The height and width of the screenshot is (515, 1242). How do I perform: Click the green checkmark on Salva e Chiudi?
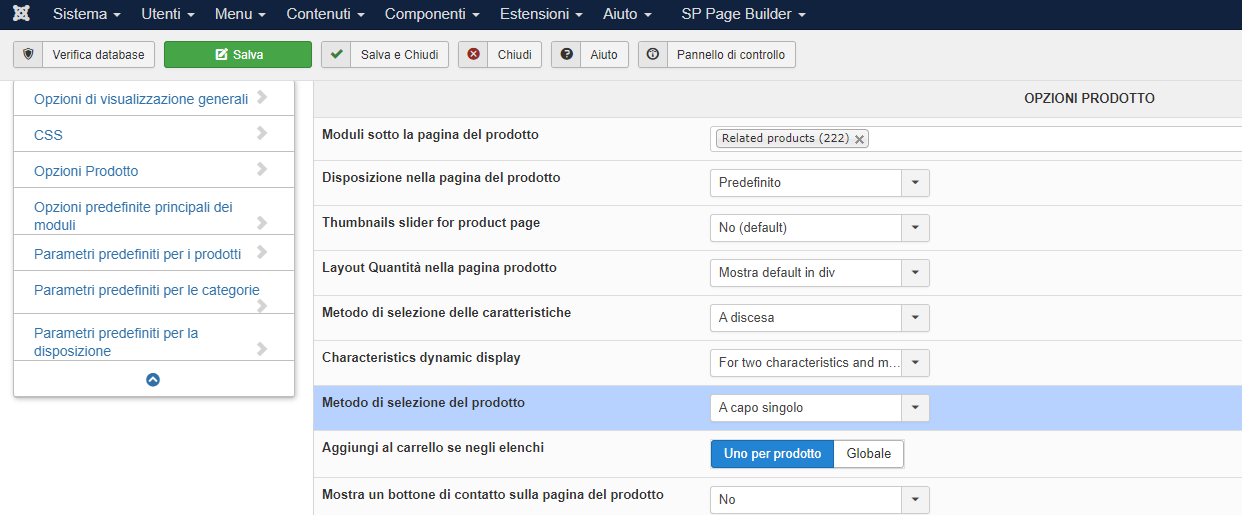338,54
